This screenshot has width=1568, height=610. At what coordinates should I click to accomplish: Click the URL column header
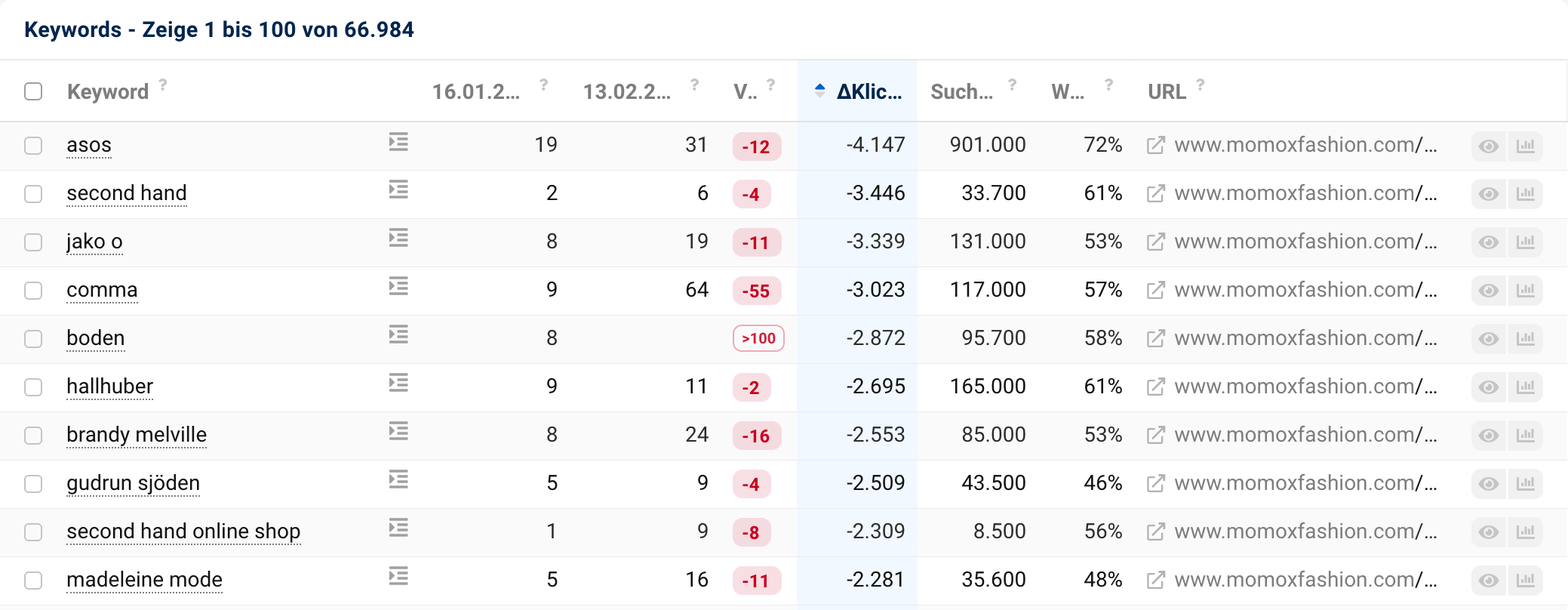pyautogui.click(x=1167, y=92)
